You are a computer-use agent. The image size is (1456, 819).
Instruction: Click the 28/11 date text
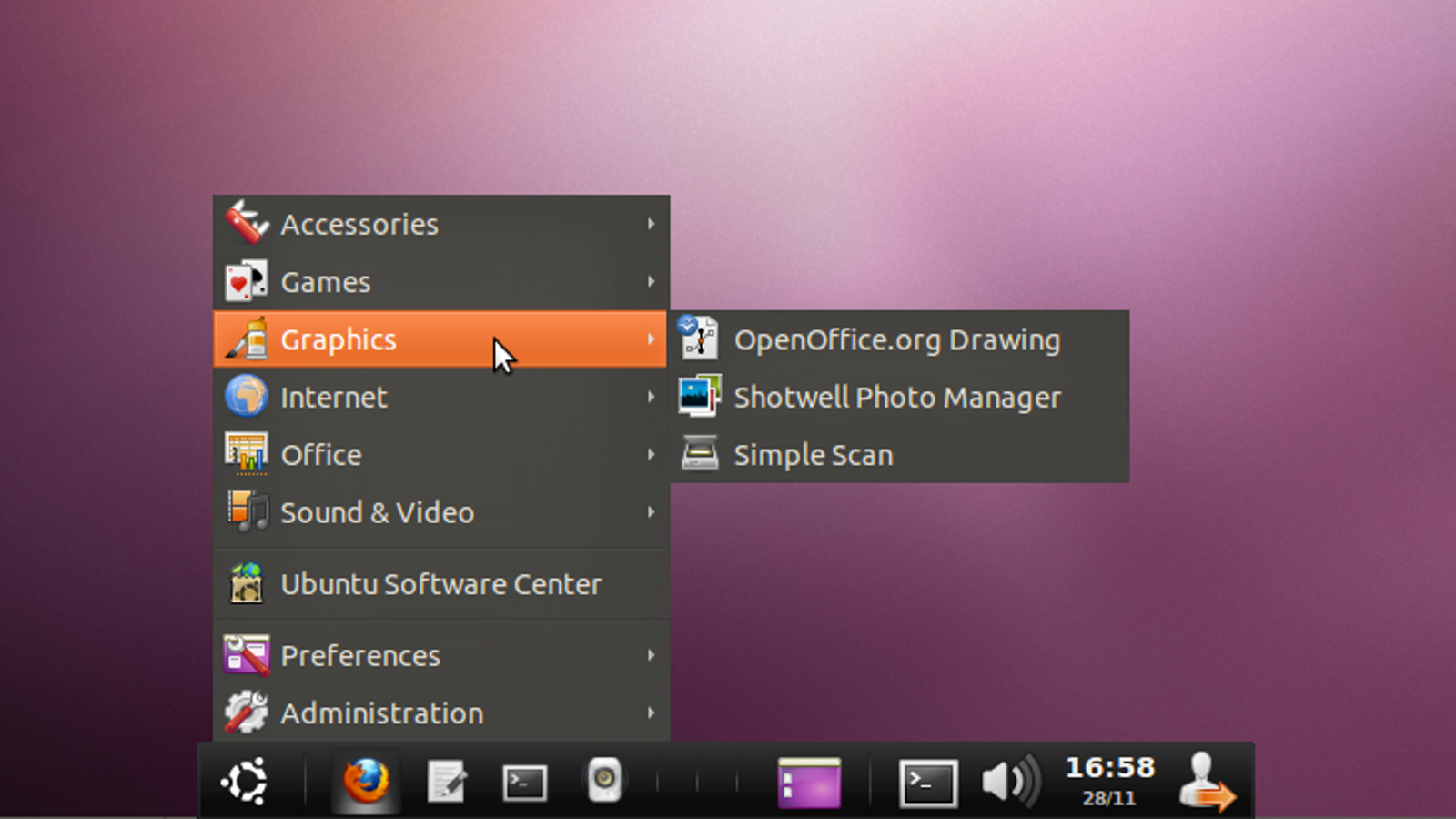tap(1109, 798)
